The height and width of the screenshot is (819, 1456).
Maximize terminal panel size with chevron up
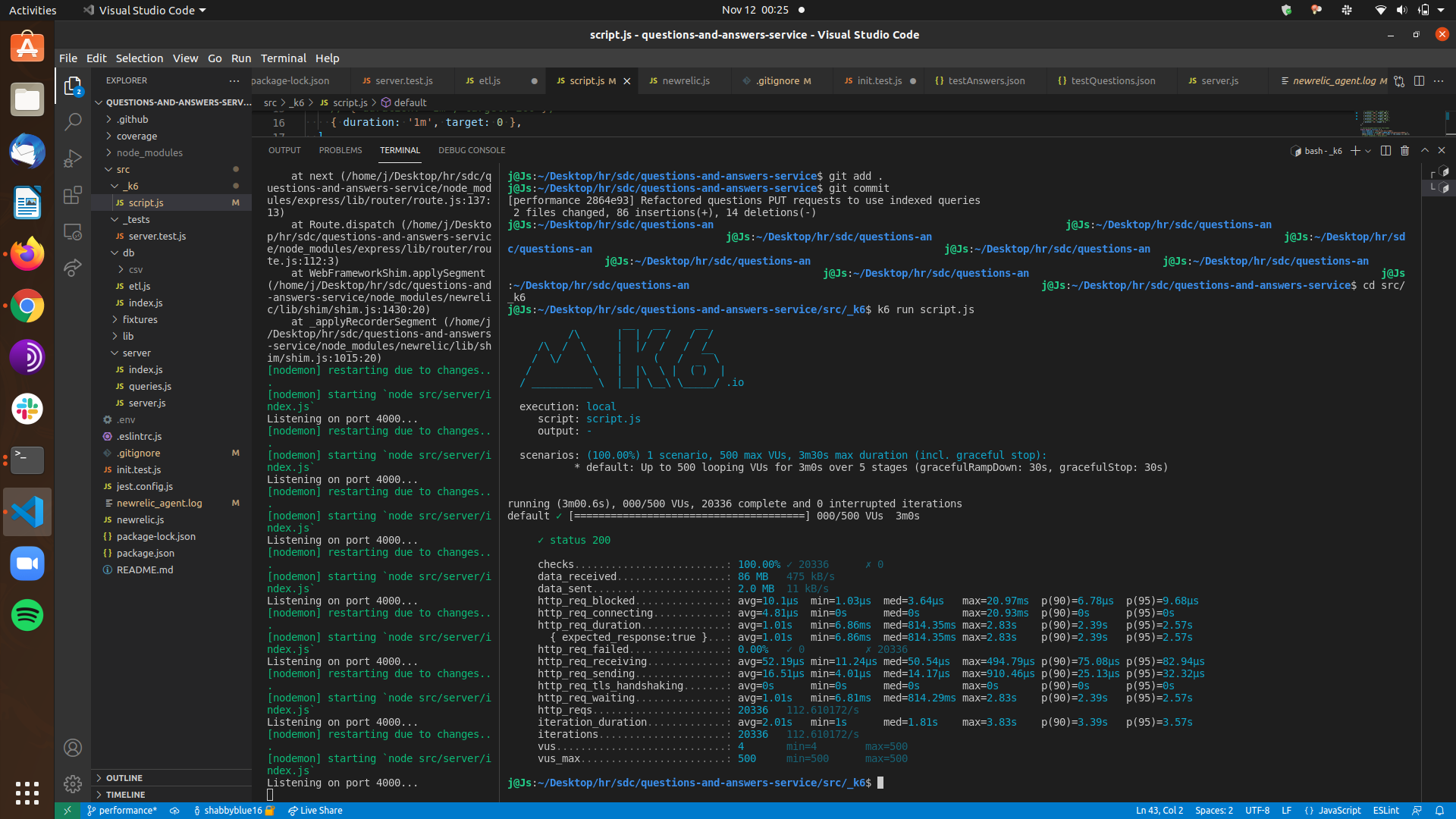click(x=1424, y=151)
